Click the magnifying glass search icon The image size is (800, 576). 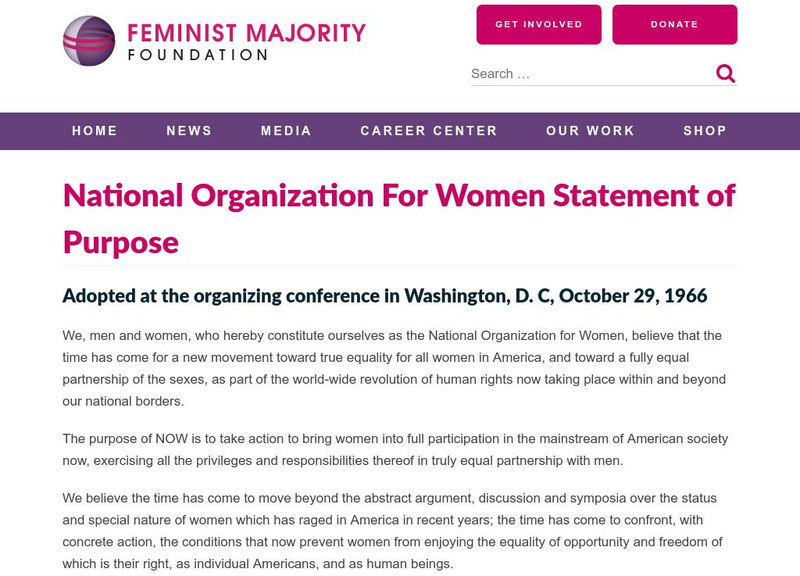tap(726, 73)
